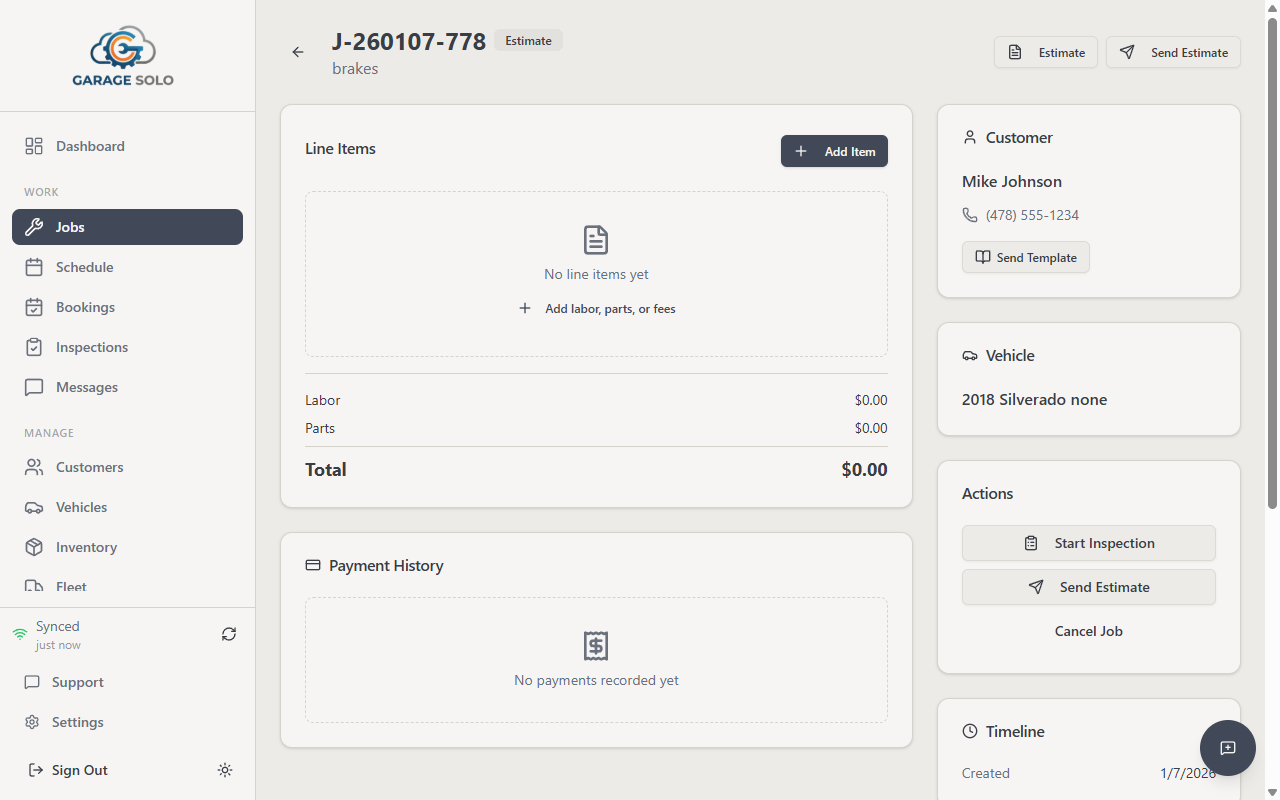Click Add labor, parts, or fees
Viewport: 1280px width, 800px height.
(596, 309)
